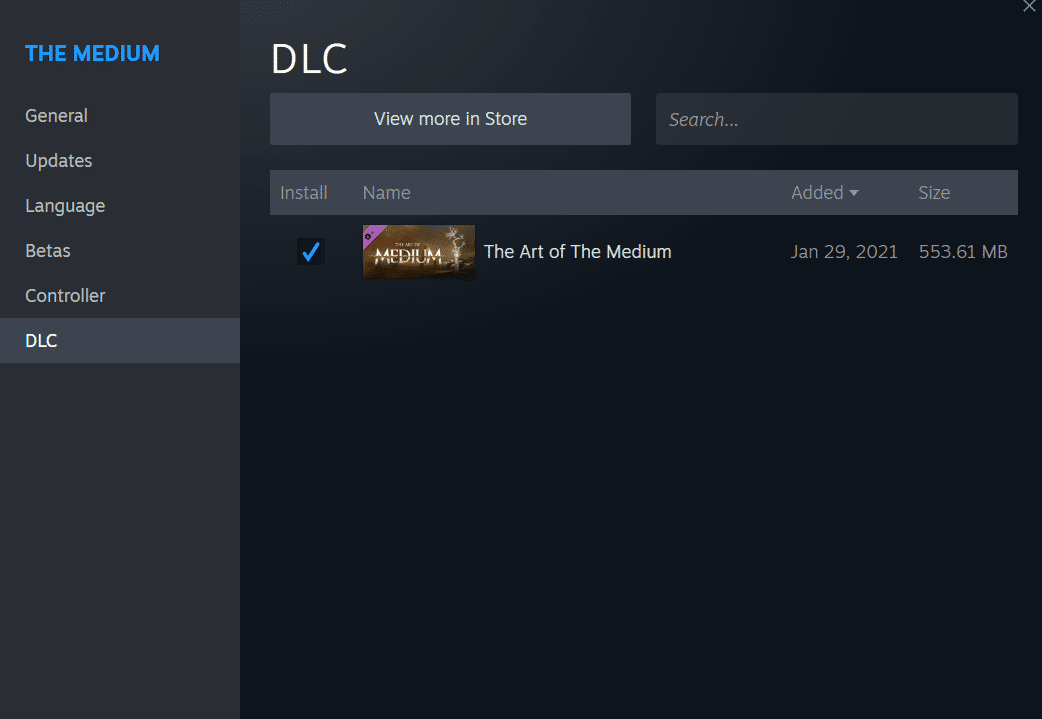Close the properties window with X
Screen dimensions: 1042x719
tap(1029, 6)
